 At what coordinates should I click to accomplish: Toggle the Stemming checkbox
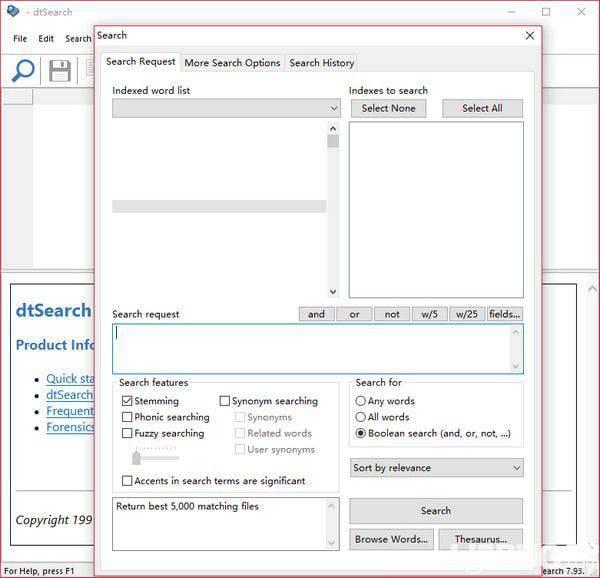(x=127, y=401)
